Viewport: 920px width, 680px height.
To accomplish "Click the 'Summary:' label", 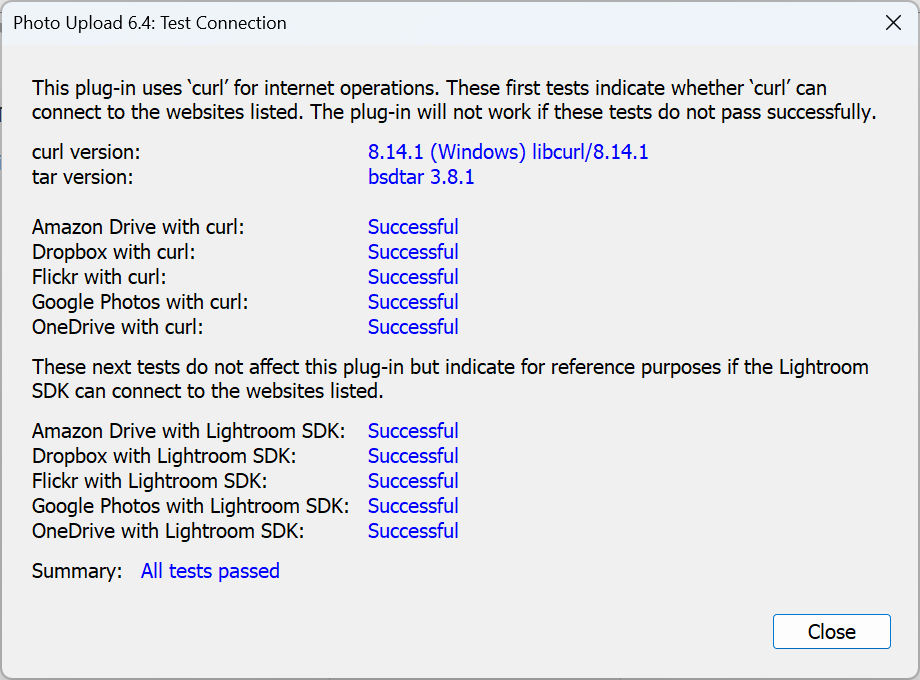I will pyautogui.click(x=77, y=572).
